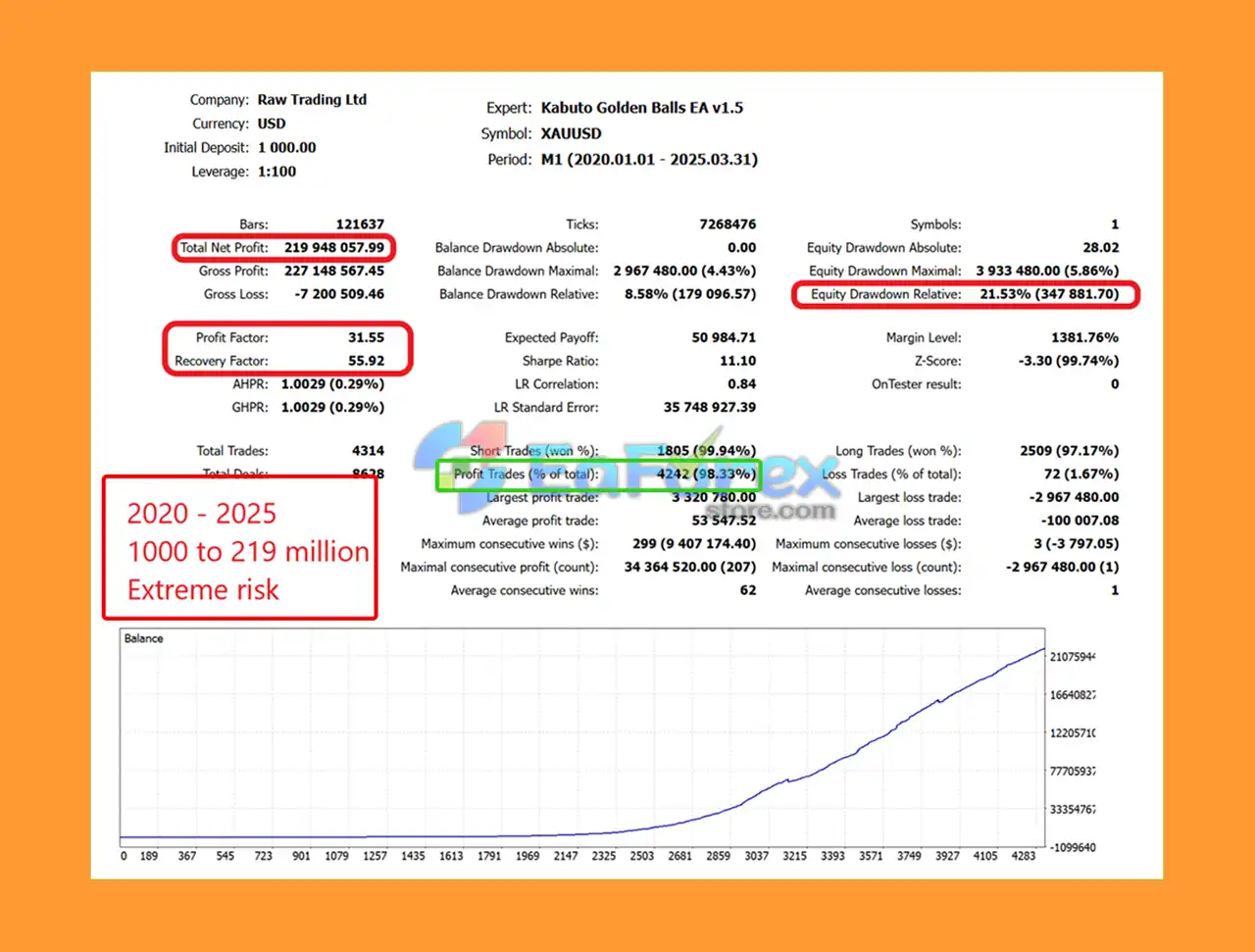The image size is (1255, 952).
Task: Click the "GHPR:" label
Action: coord(250,407)
